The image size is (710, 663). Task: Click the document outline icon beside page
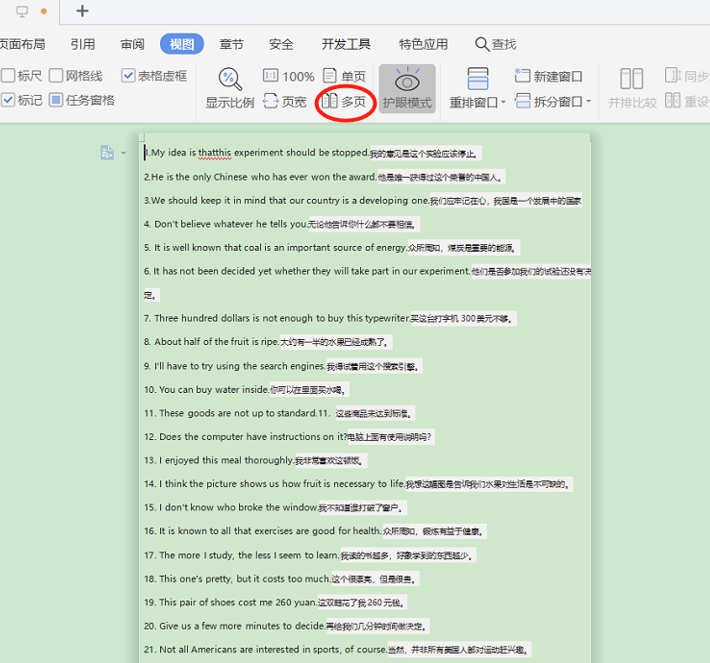coord(107,153)
